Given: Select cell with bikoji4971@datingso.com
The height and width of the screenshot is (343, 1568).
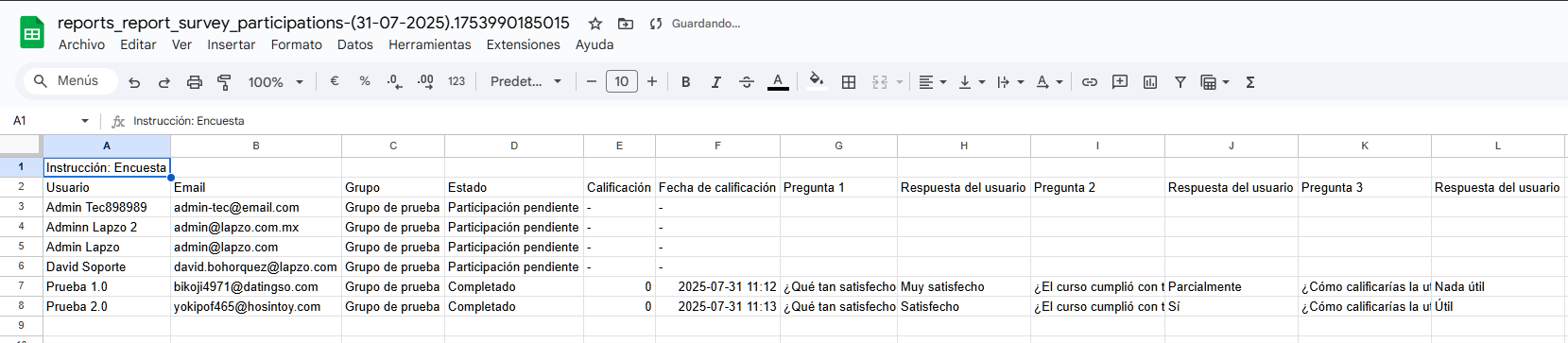Looking at the screenshot, I should 256,286.
